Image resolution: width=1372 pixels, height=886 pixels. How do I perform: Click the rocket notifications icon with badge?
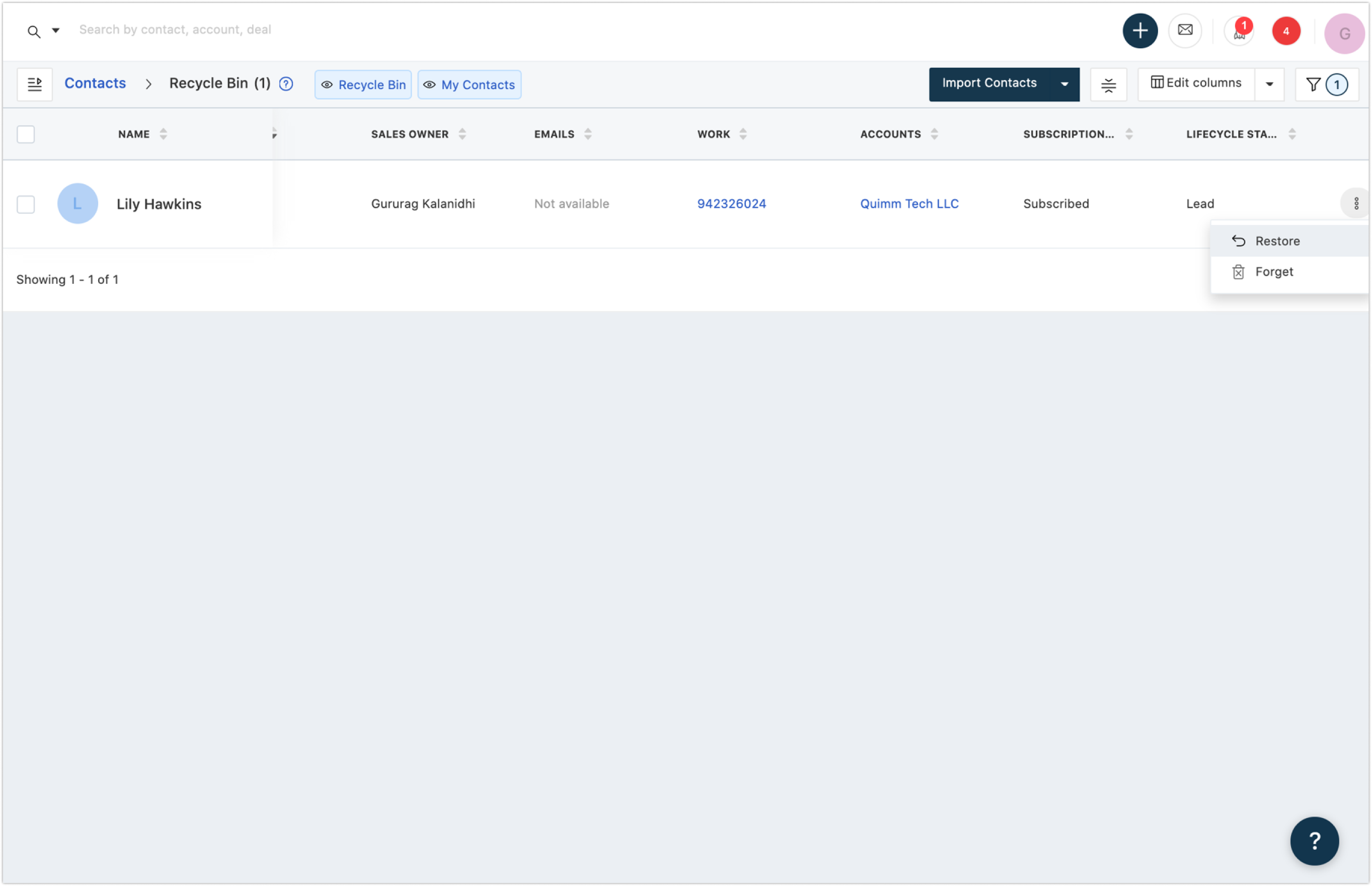click(1240, 32)
